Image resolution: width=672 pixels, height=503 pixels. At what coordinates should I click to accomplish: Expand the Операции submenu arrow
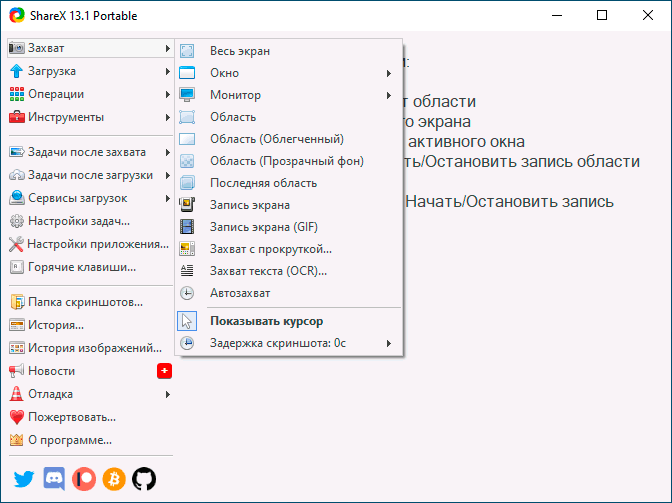(x=168, y=94)
